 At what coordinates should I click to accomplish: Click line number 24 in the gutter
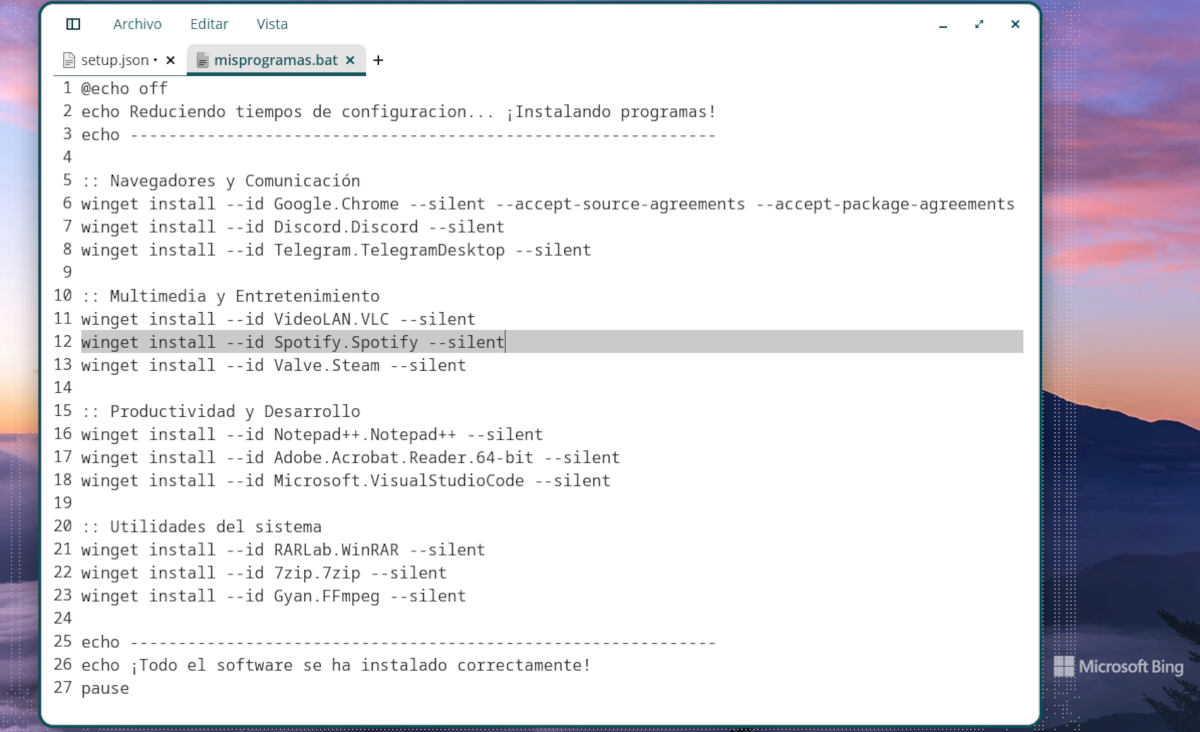pos(62,619)
